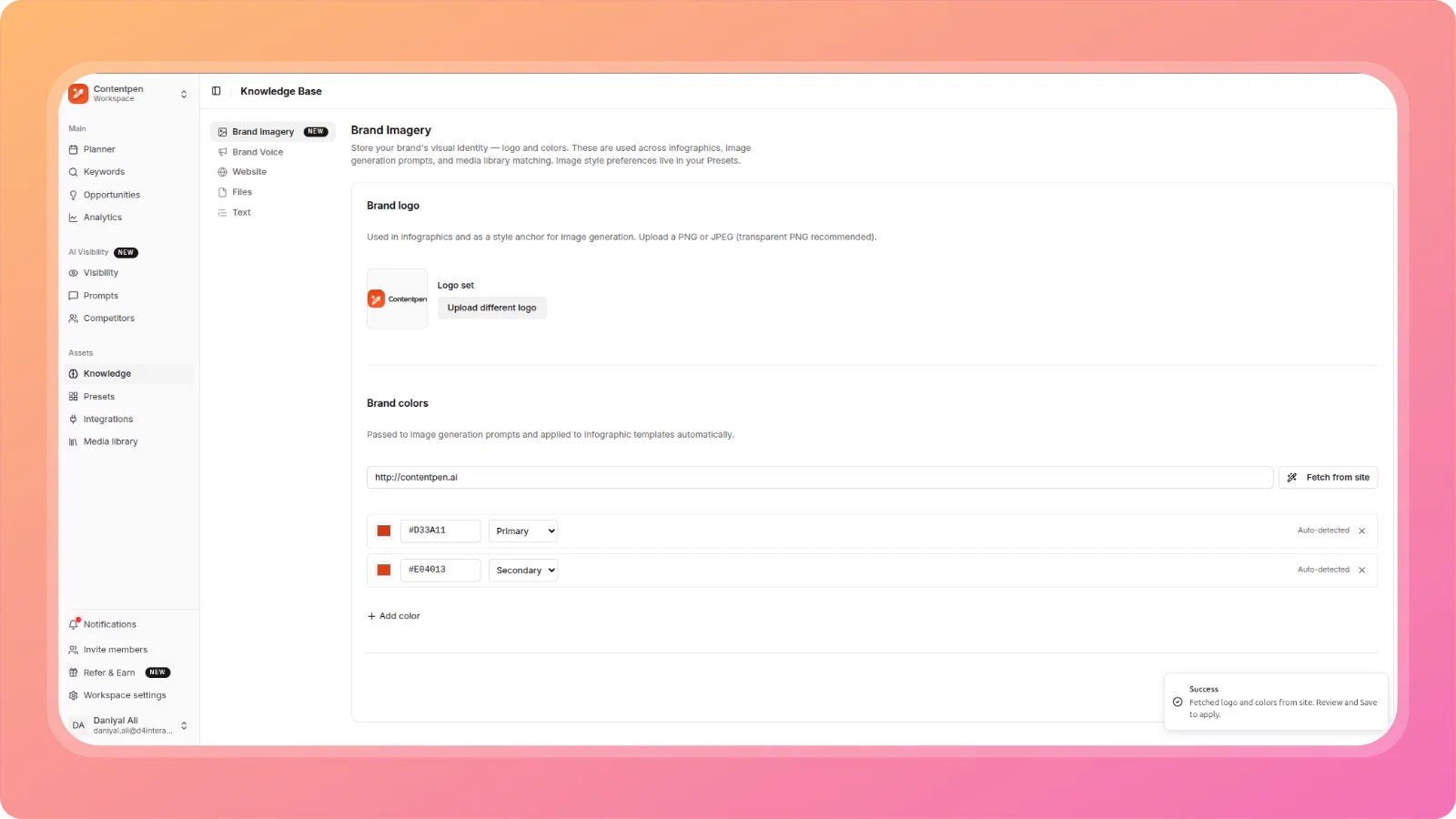Screen dimensions: 1456x819
Task: Expand the Contentpen workspace switcher chevron
Action: [x=184, y=94]
